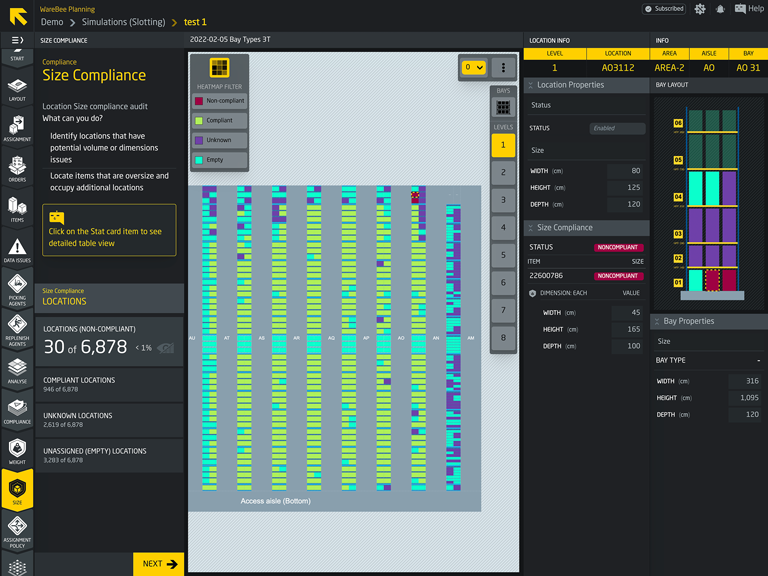Select level 1 in the Levels selector
The width and height of the screenshot is (768, 576).
pos(503,145)
